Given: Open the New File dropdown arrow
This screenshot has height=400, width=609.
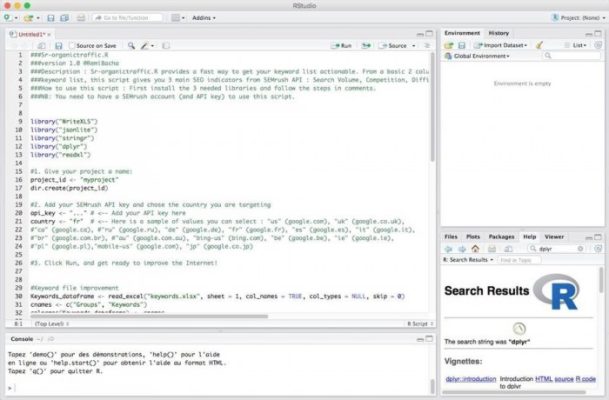Looking at the screenshot, I should click(16, 18).
